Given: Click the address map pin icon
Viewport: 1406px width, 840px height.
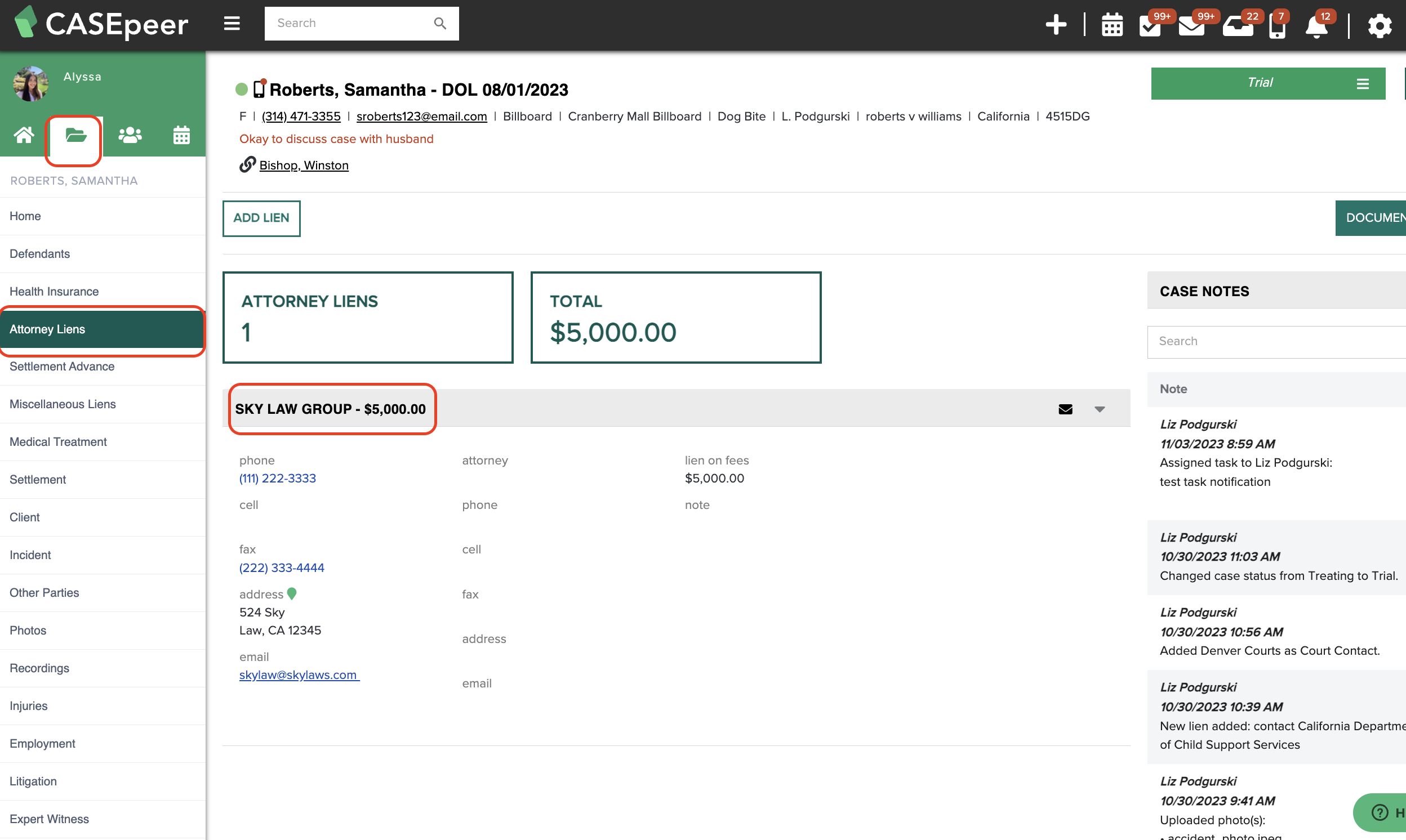Looking at the screenshot, I should tap(292, 594).
